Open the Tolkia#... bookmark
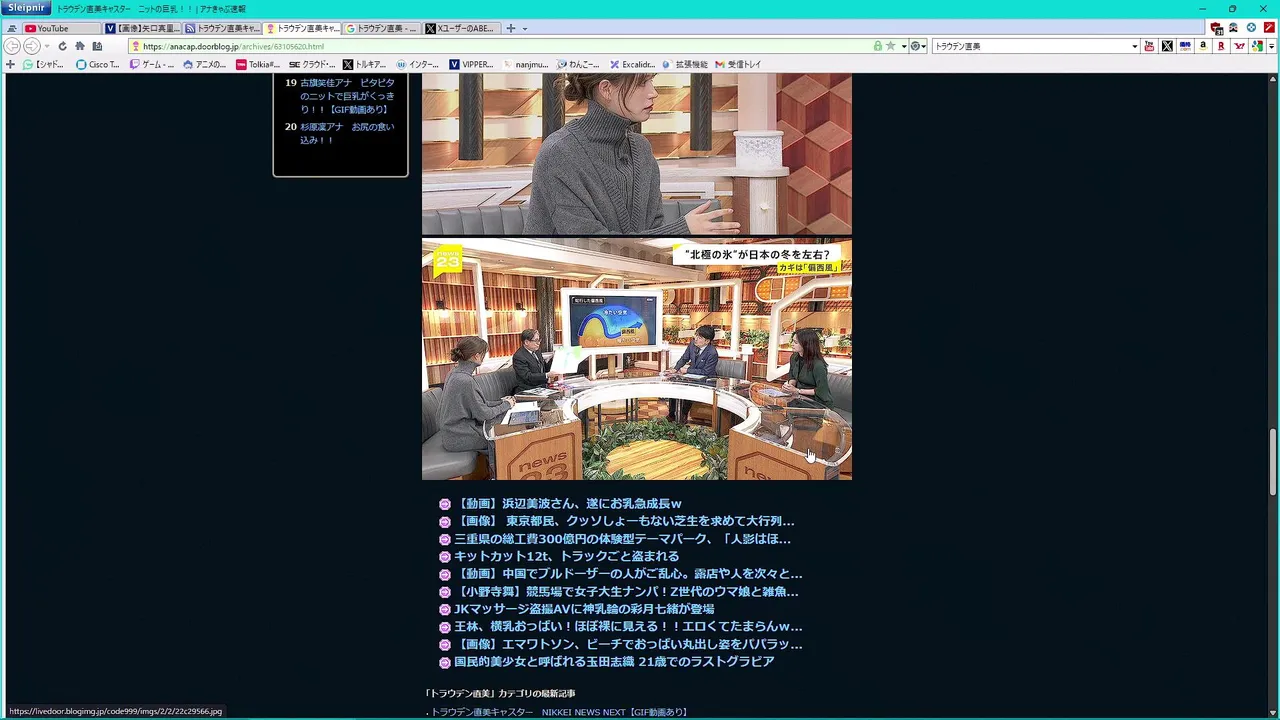Image resolution: width=1280 pixels, height=720 pixels. pyautogui.click(x=258, y=64)
